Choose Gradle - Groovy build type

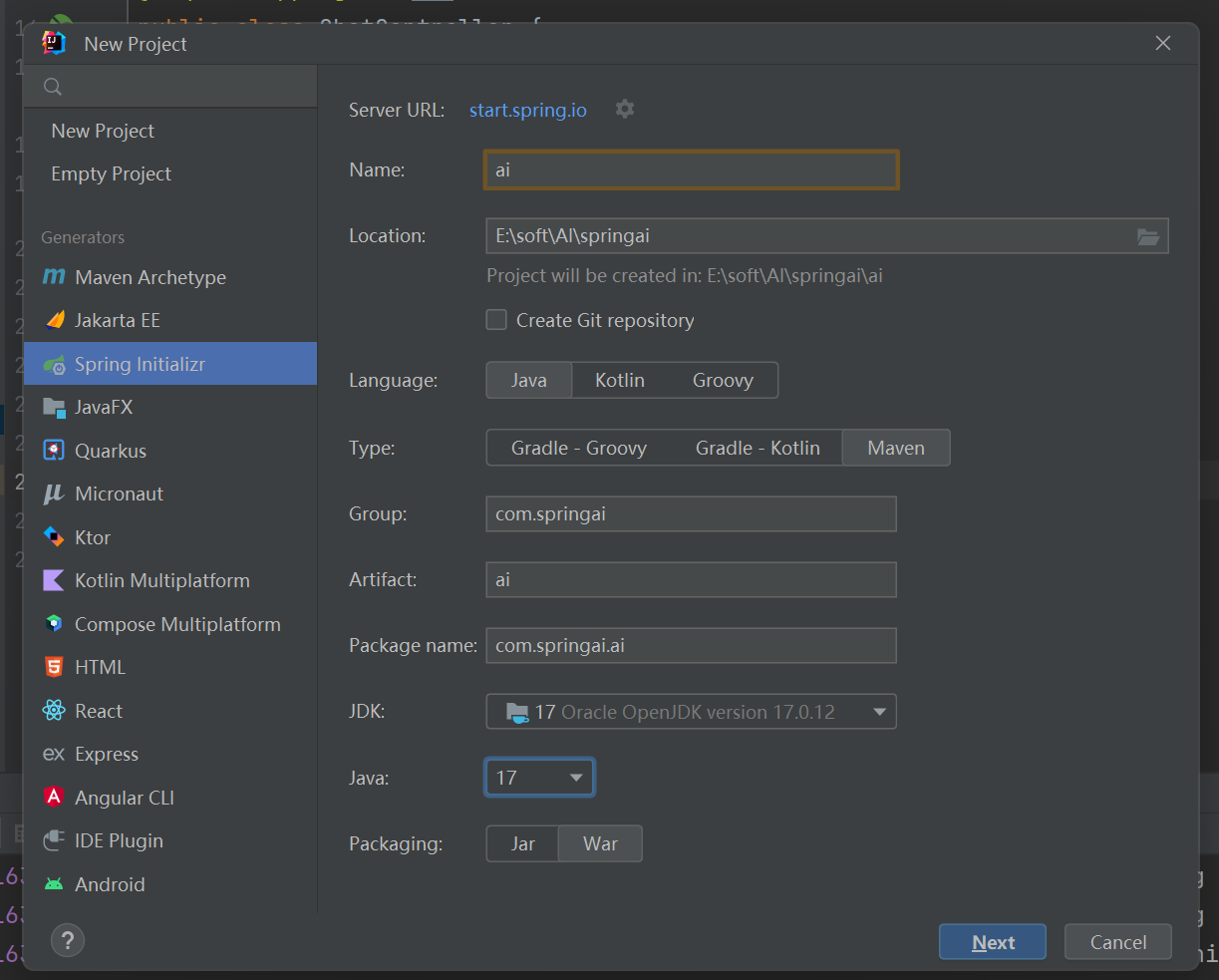579,448
